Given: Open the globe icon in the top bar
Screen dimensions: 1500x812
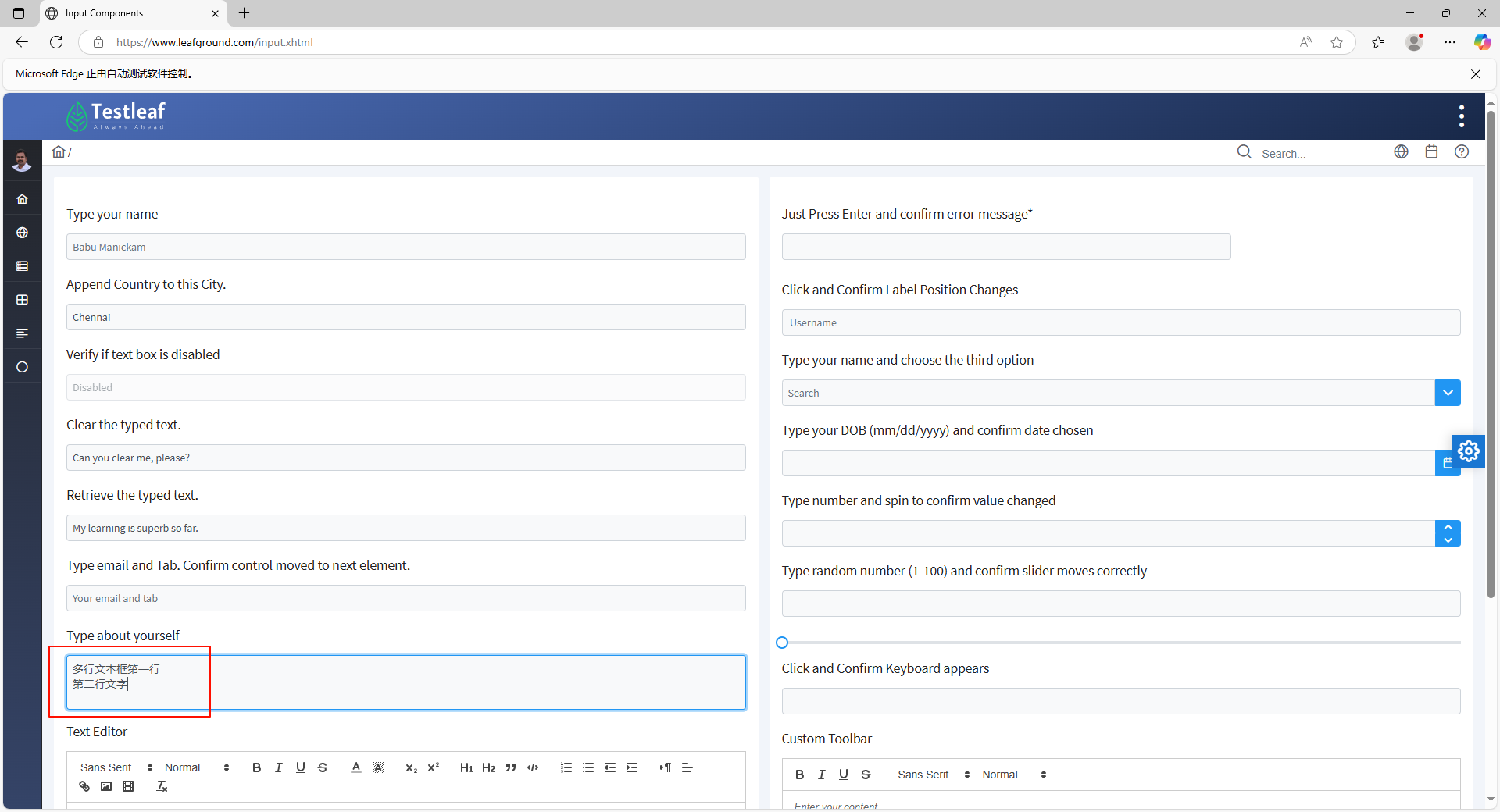Looking at the screenshot, I should click(x=1402, y=151).
